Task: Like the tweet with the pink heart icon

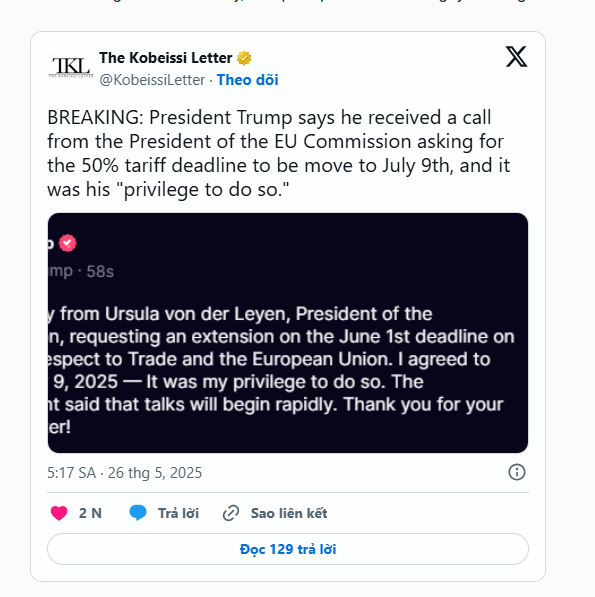Action: click(x=59, y=513)
